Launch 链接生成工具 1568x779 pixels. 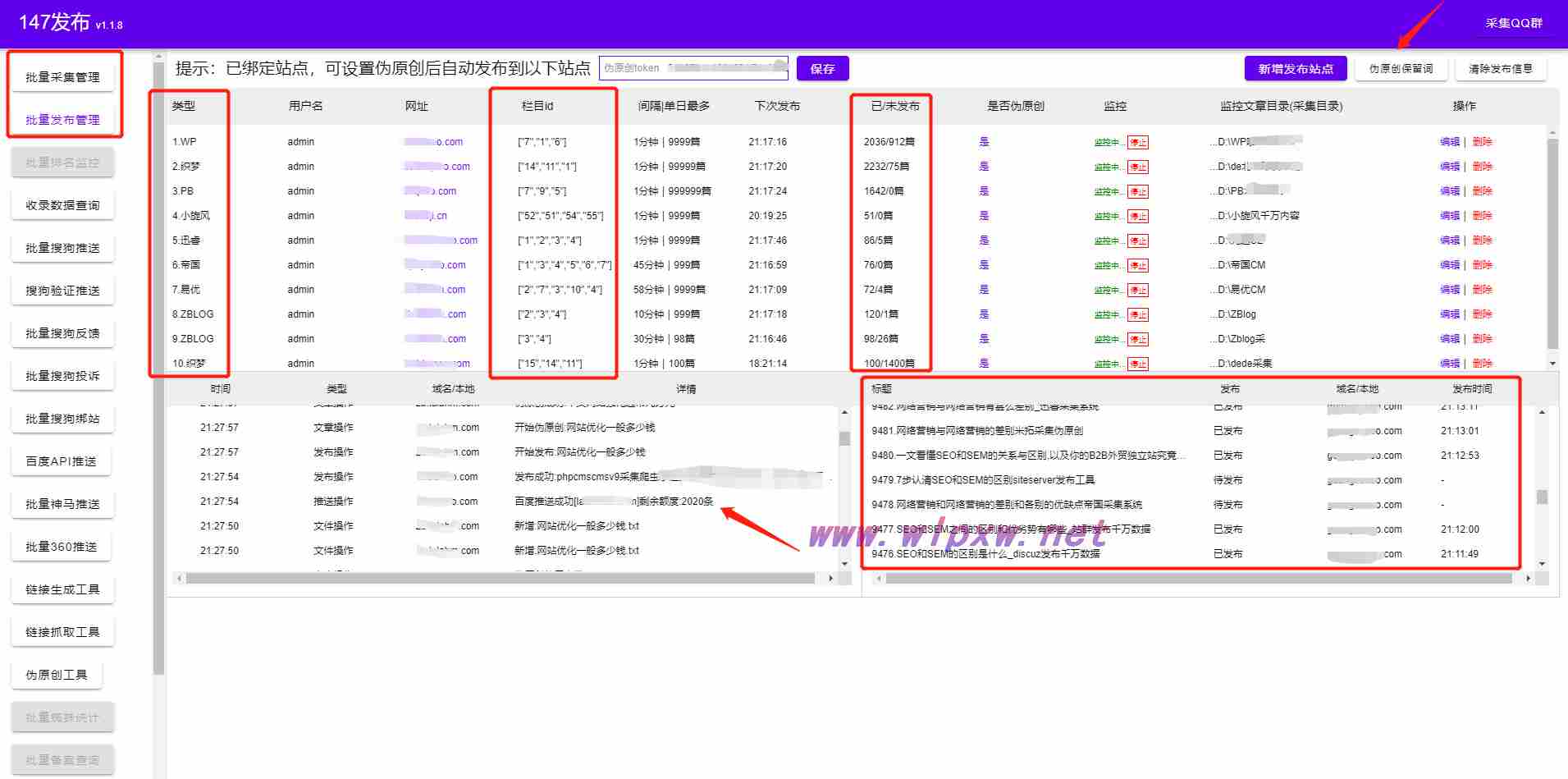tap(62, 589)
